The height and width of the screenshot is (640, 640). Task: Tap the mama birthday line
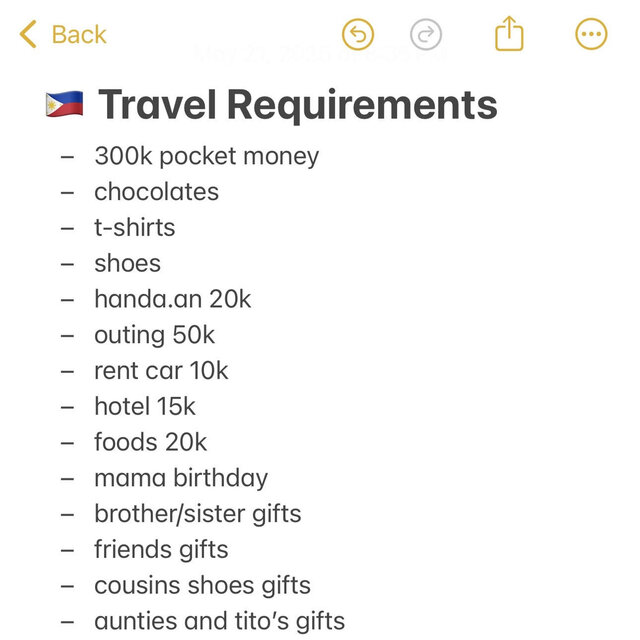pyautogui.click(x=181, y=478)
